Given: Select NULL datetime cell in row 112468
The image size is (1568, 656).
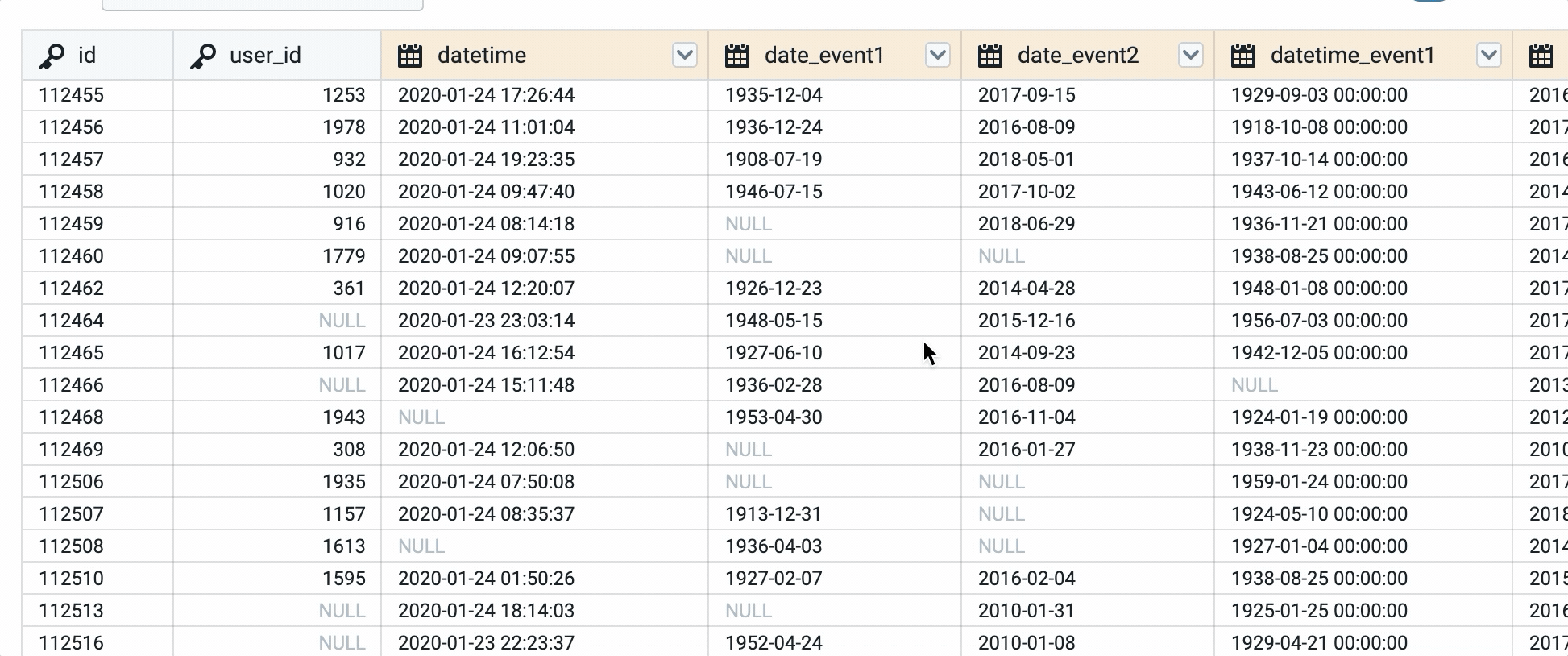Looking at the screenshot, I should (545, 417).
